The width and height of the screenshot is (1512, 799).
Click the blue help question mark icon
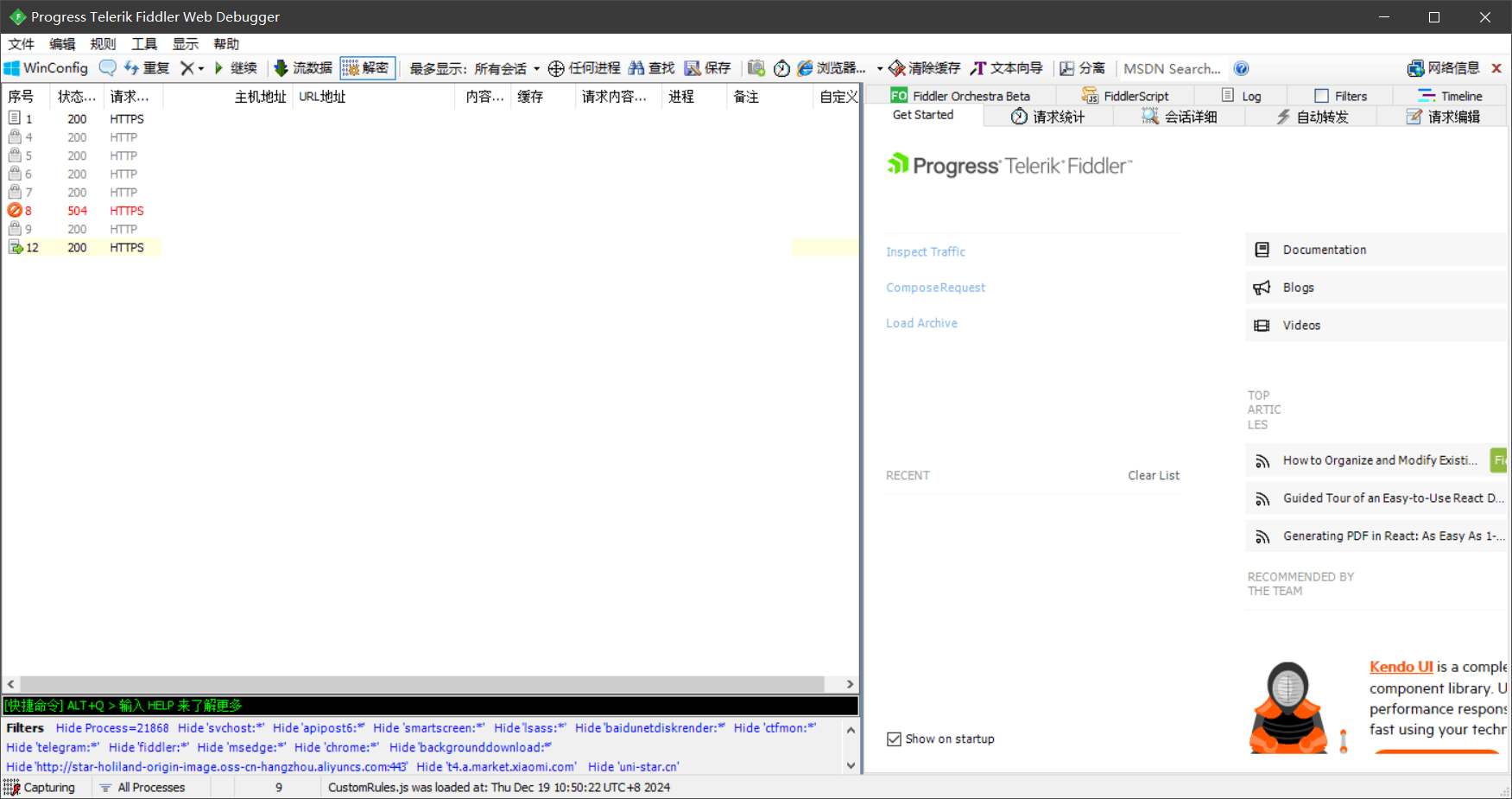[1241, 68]
